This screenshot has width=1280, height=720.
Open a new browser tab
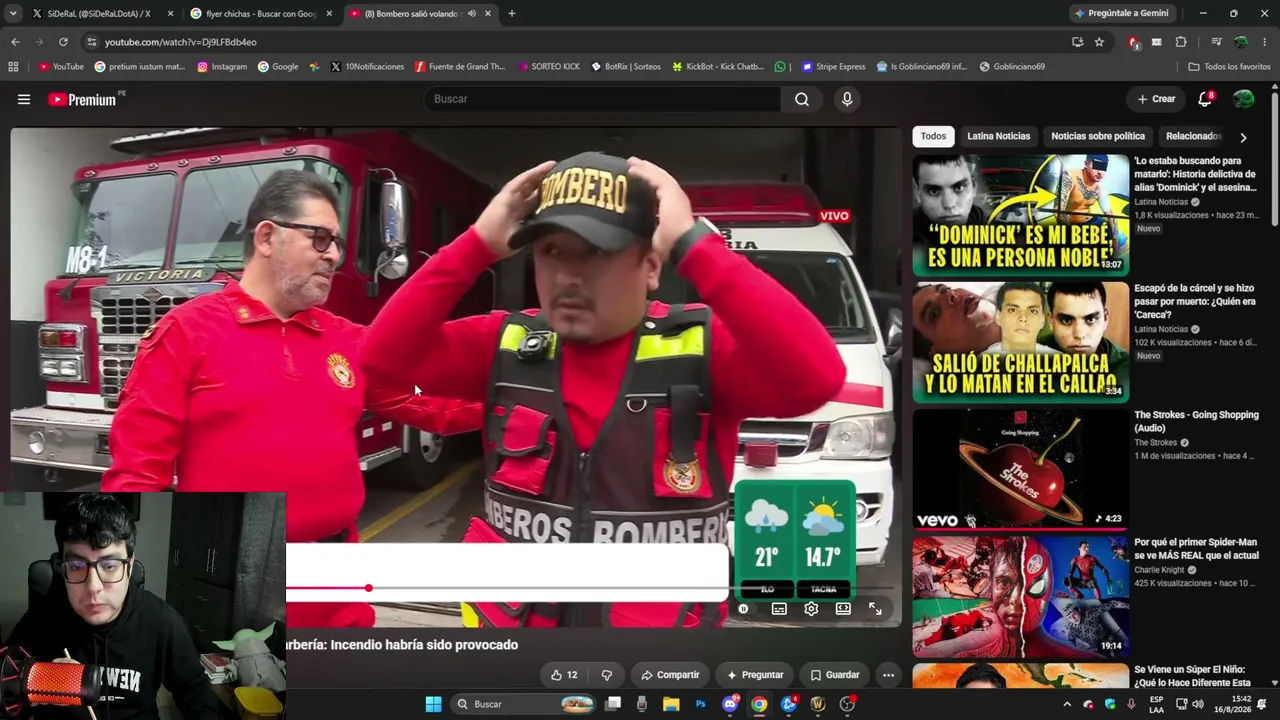(x=512, y=14)
